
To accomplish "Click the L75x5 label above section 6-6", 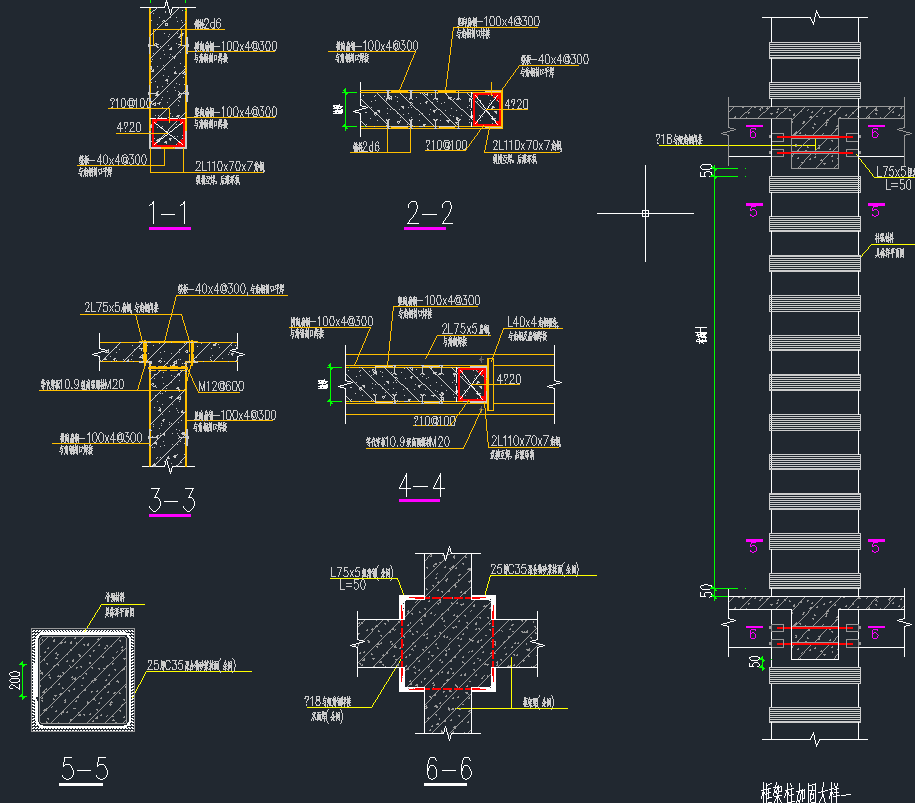I will [x=353, y=573].
